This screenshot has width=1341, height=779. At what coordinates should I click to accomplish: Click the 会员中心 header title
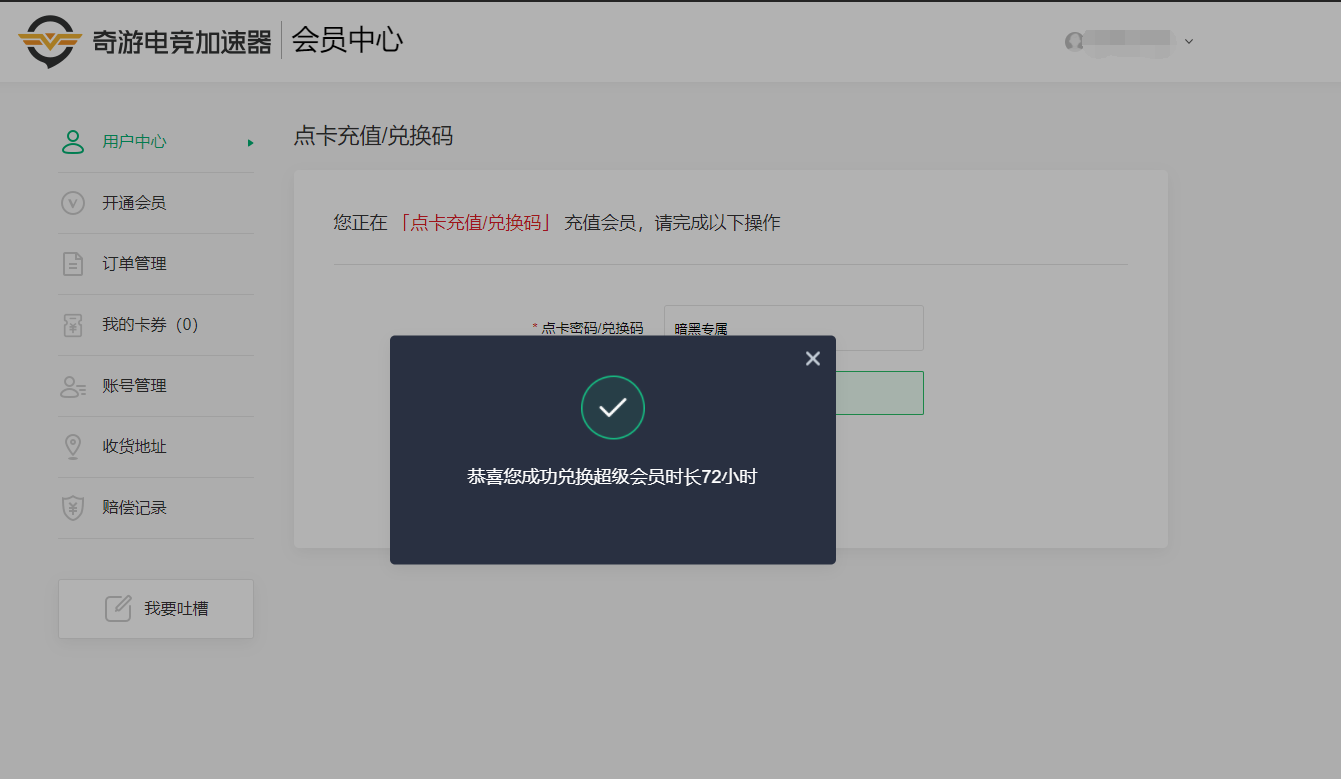tap(347, 40)
